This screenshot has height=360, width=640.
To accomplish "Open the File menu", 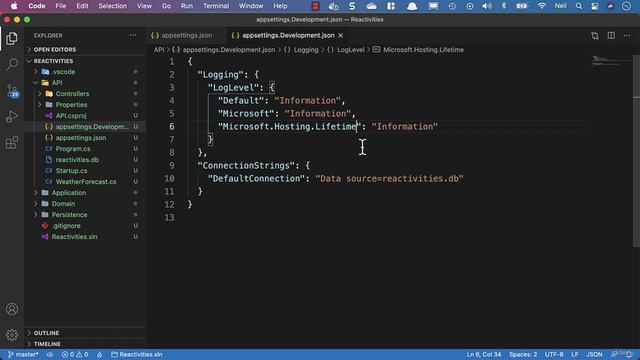I will point(61,6).
